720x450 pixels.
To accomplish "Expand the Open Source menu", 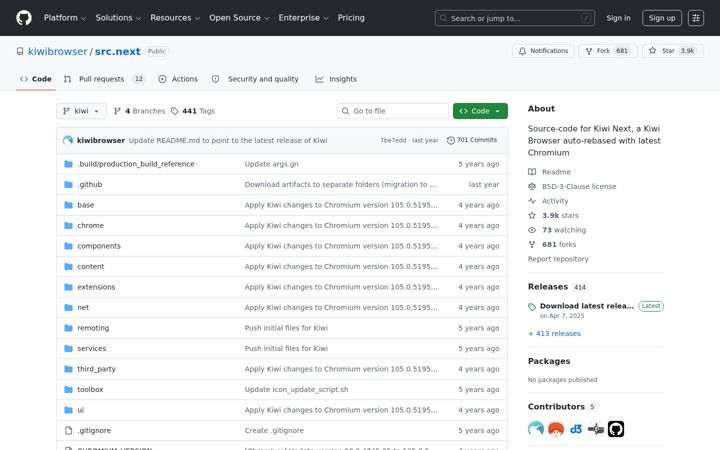I will pos(239,18).
